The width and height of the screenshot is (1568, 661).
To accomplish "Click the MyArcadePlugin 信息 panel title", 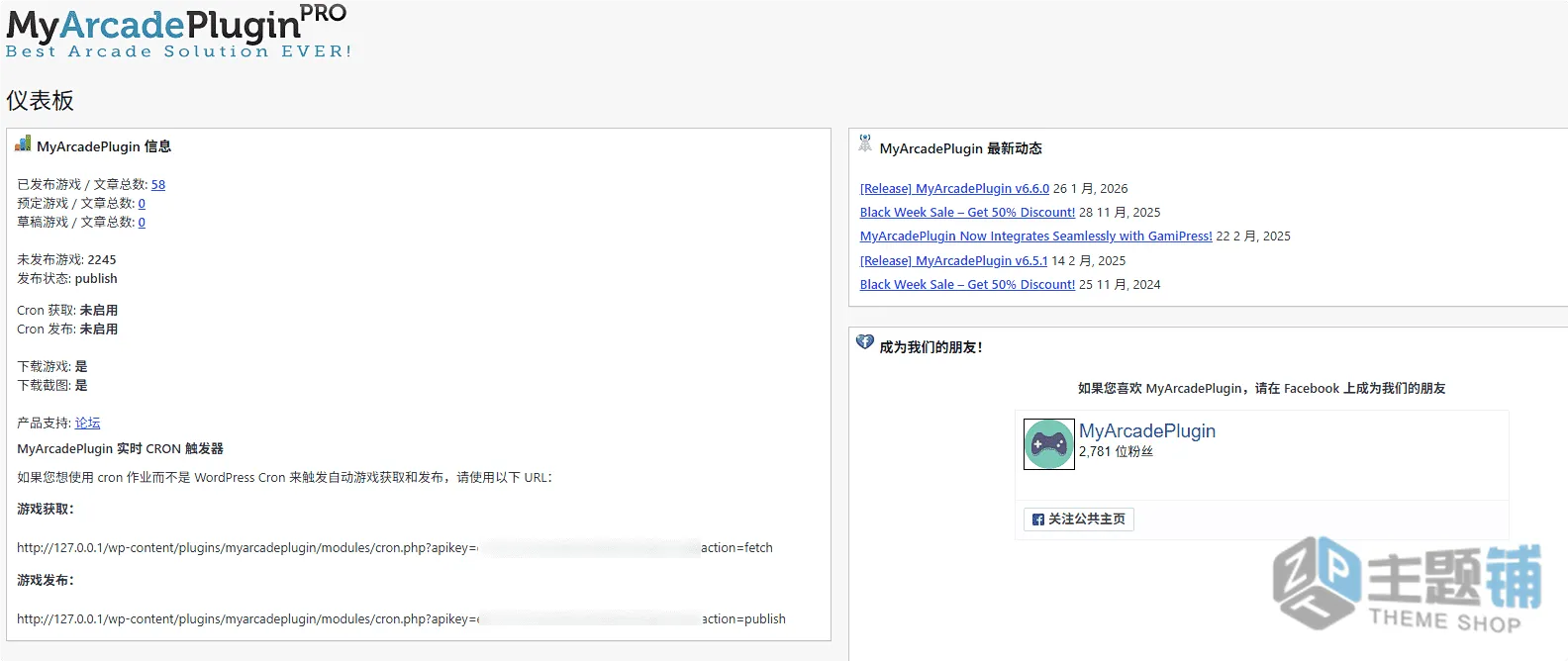I will coord(104,146).
